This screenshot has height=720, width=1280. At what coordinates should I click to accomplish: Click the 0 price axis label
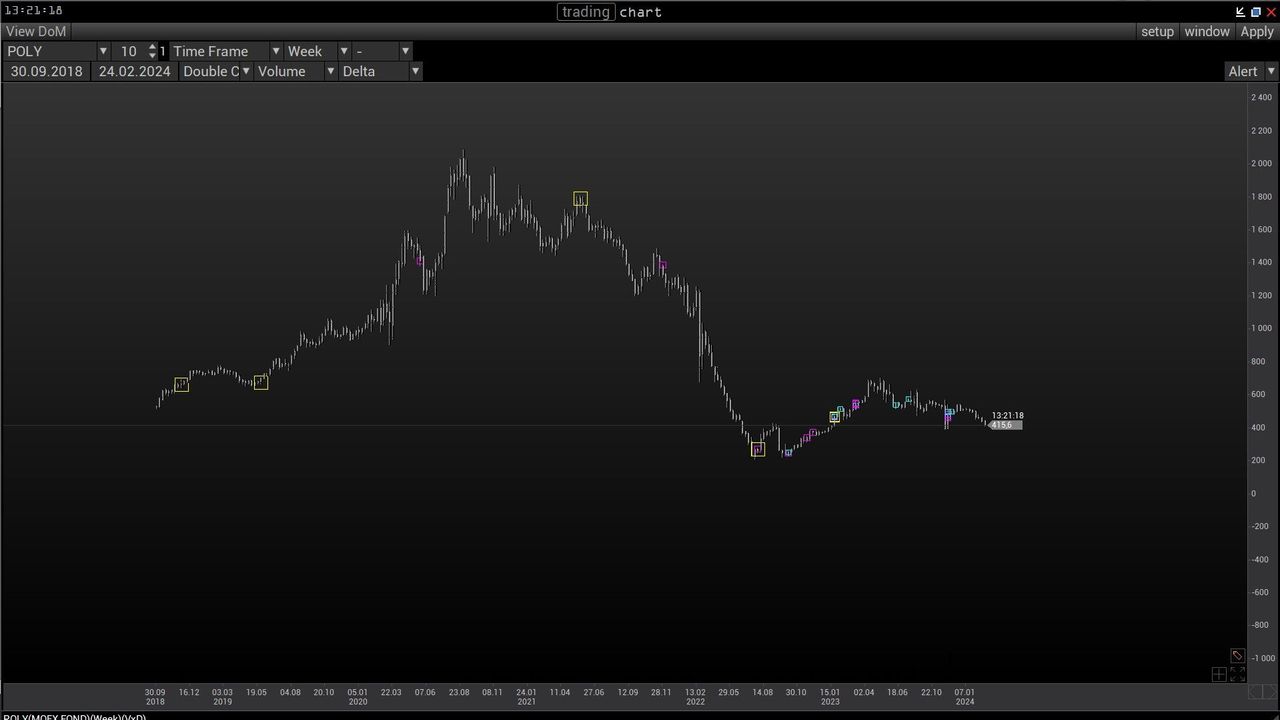coord(1253,493)
